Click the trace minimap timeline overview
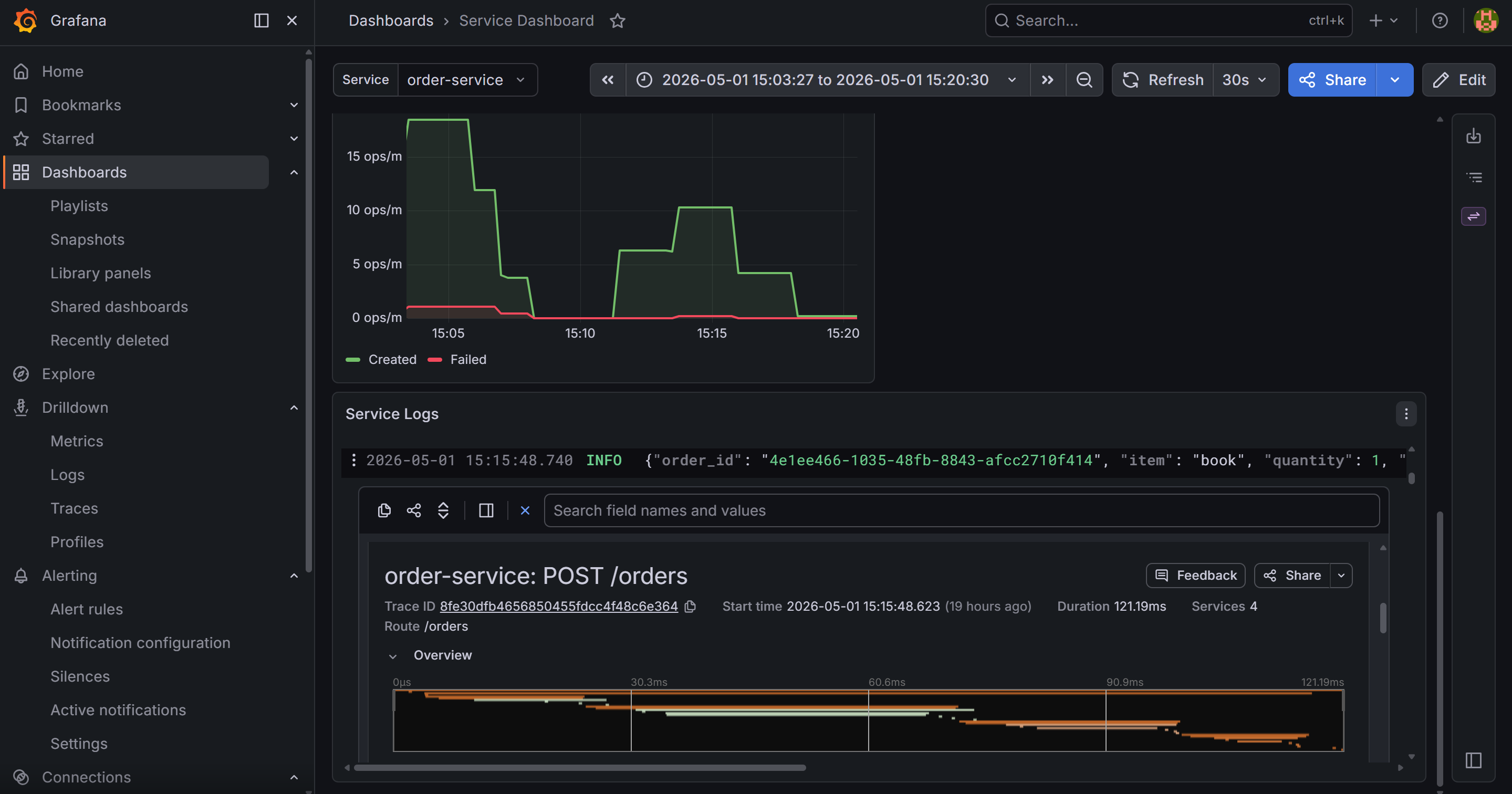 tap(868, 720)
